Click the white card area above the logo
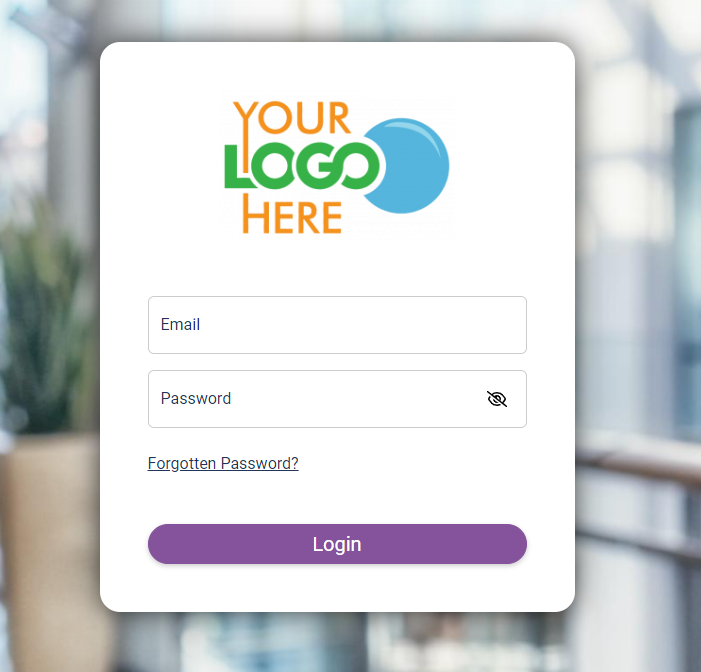Viewport: 701px width, 672px height. [x=337, y=69]
